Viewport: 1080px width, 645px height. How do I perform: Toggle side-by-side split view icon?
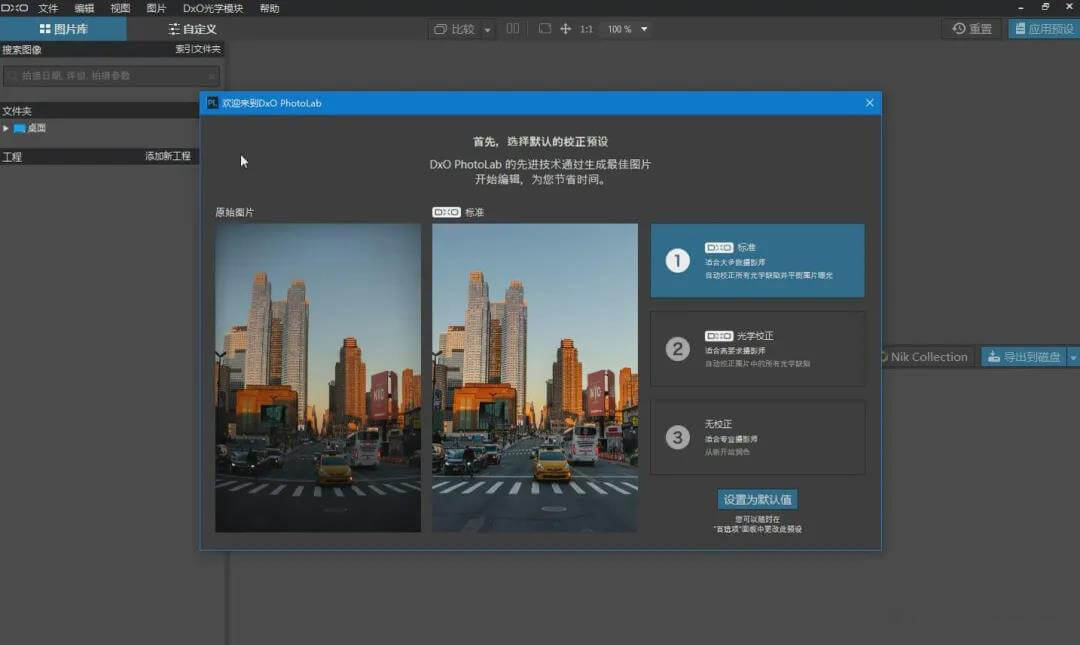click(x=512, y=29)
